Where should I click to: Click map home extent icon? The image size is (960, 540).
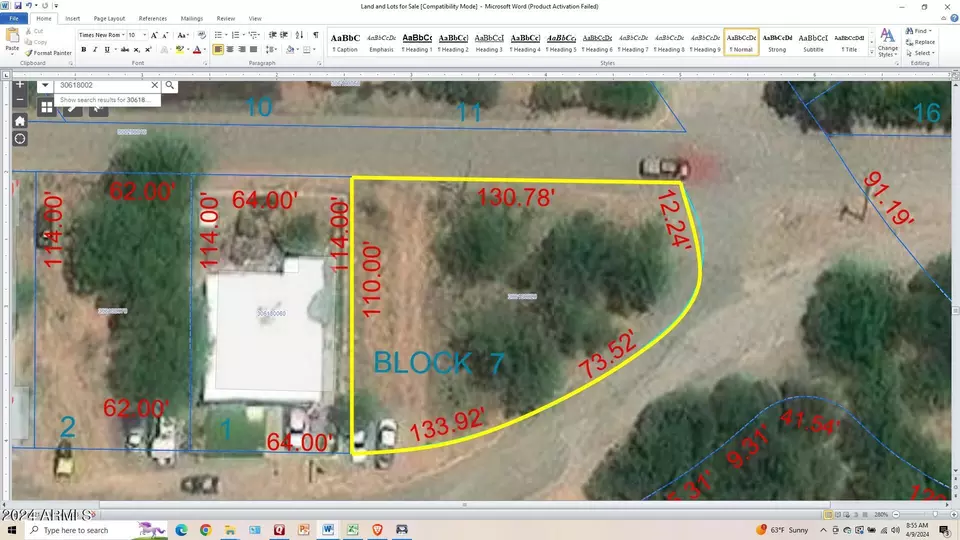click(x=20, y=121)
